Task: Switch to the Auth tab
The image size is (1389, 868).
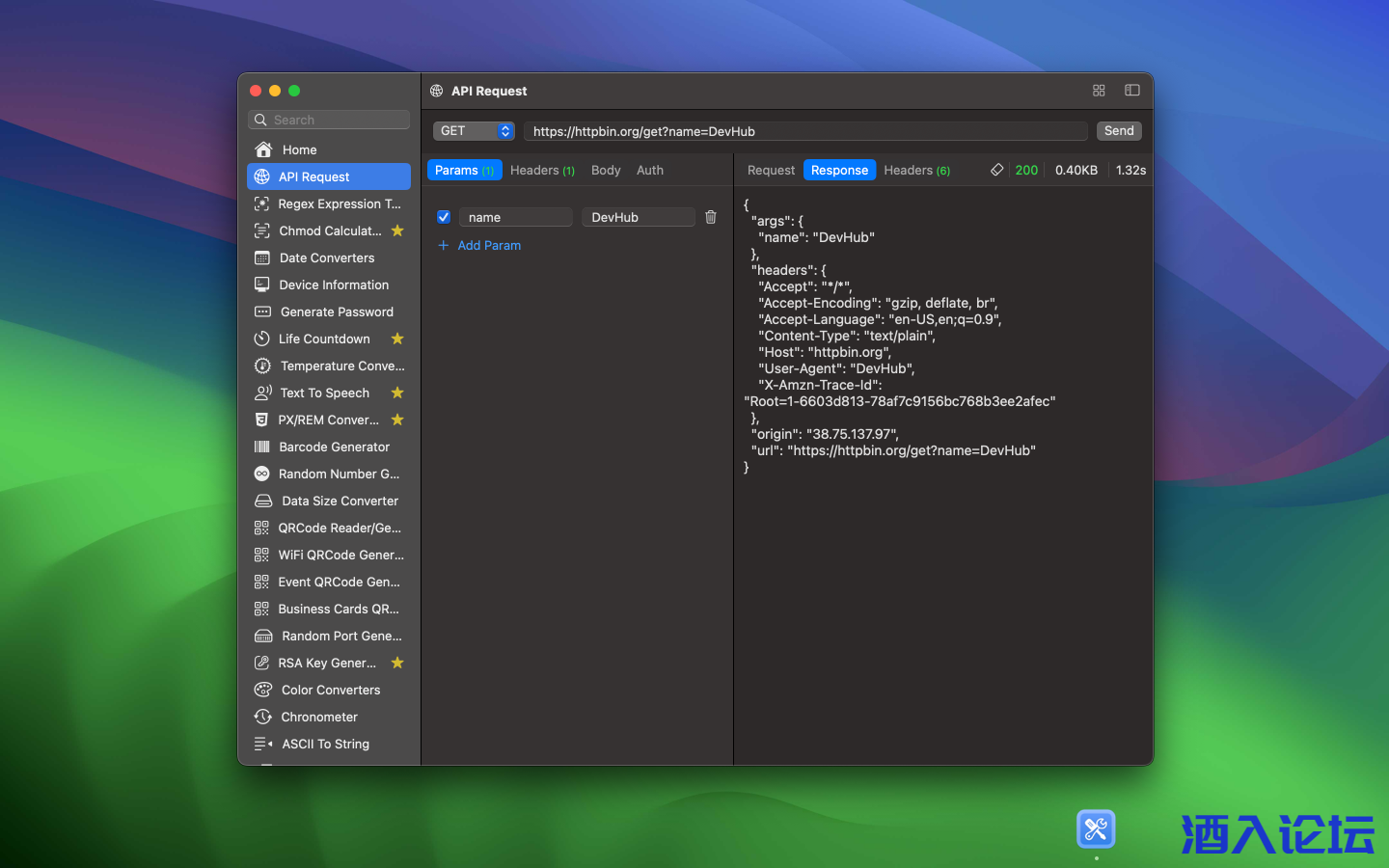Action: point(649,170)
